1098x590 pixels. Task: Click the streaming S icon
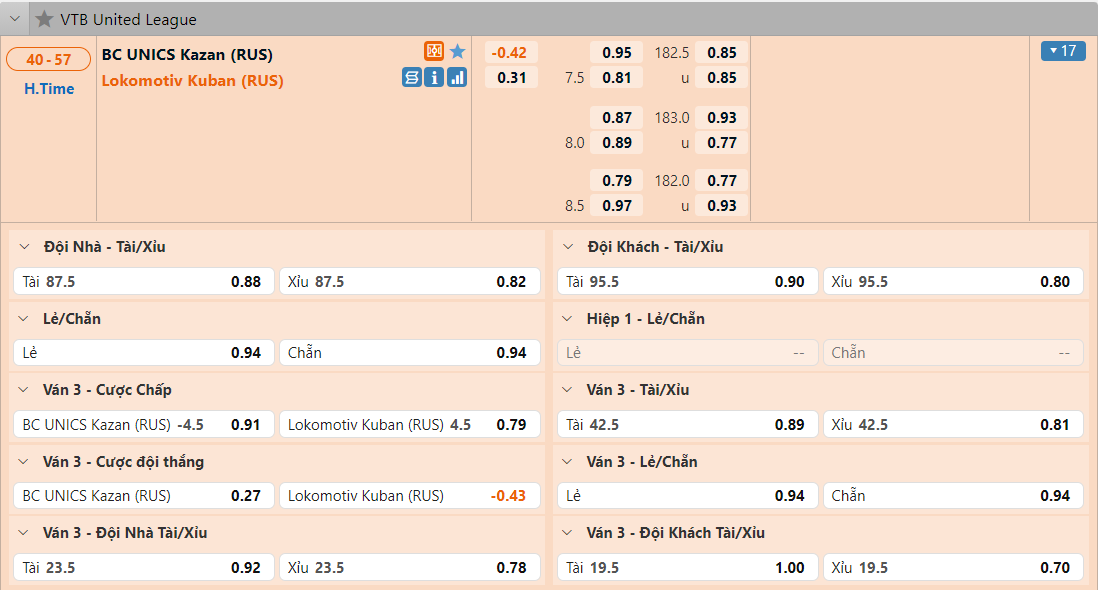[x=412, y=78]
